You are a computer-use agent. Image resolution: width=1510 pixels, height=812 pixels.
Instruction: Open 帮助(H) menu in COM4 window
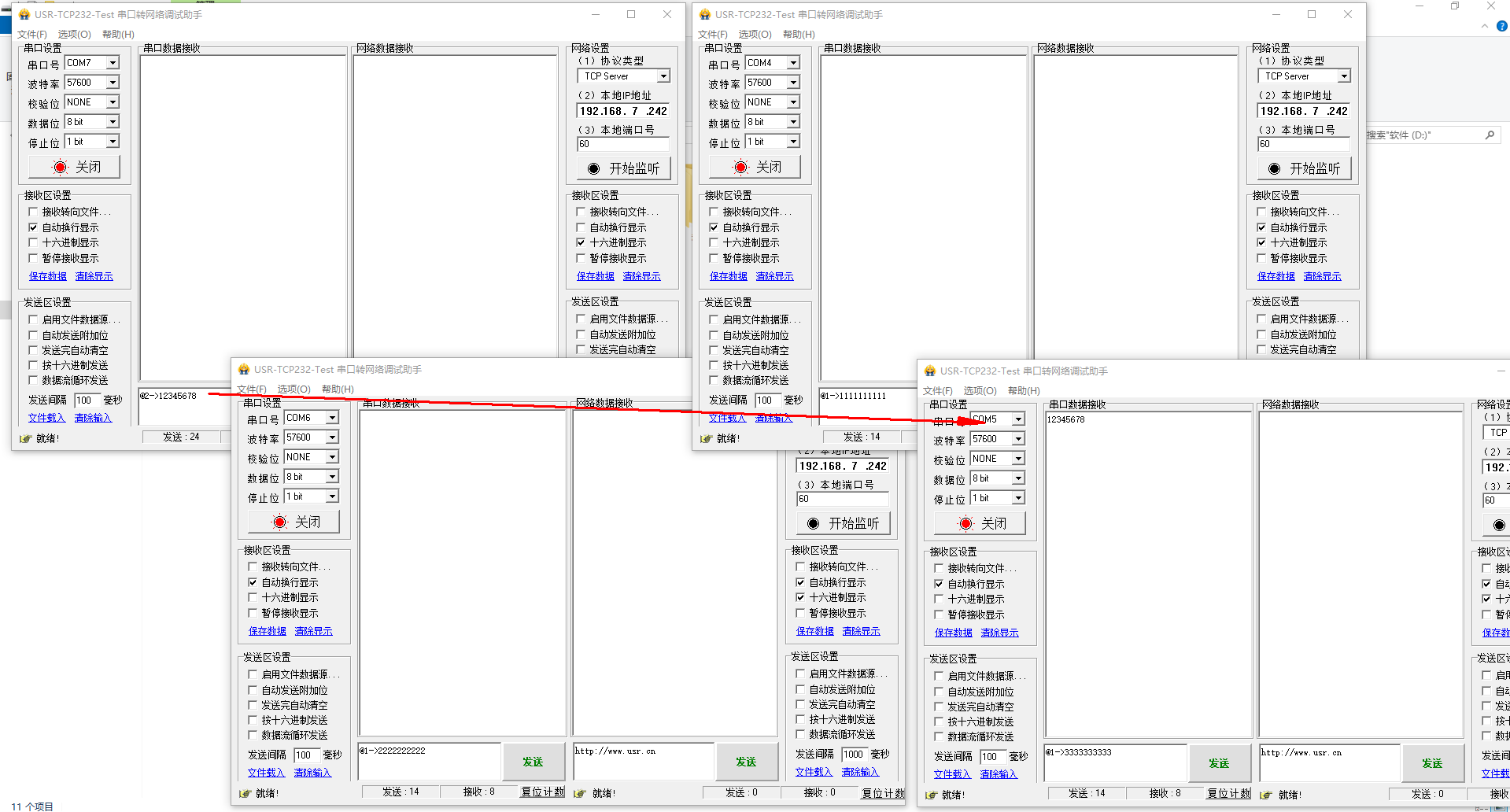(799, 35)
